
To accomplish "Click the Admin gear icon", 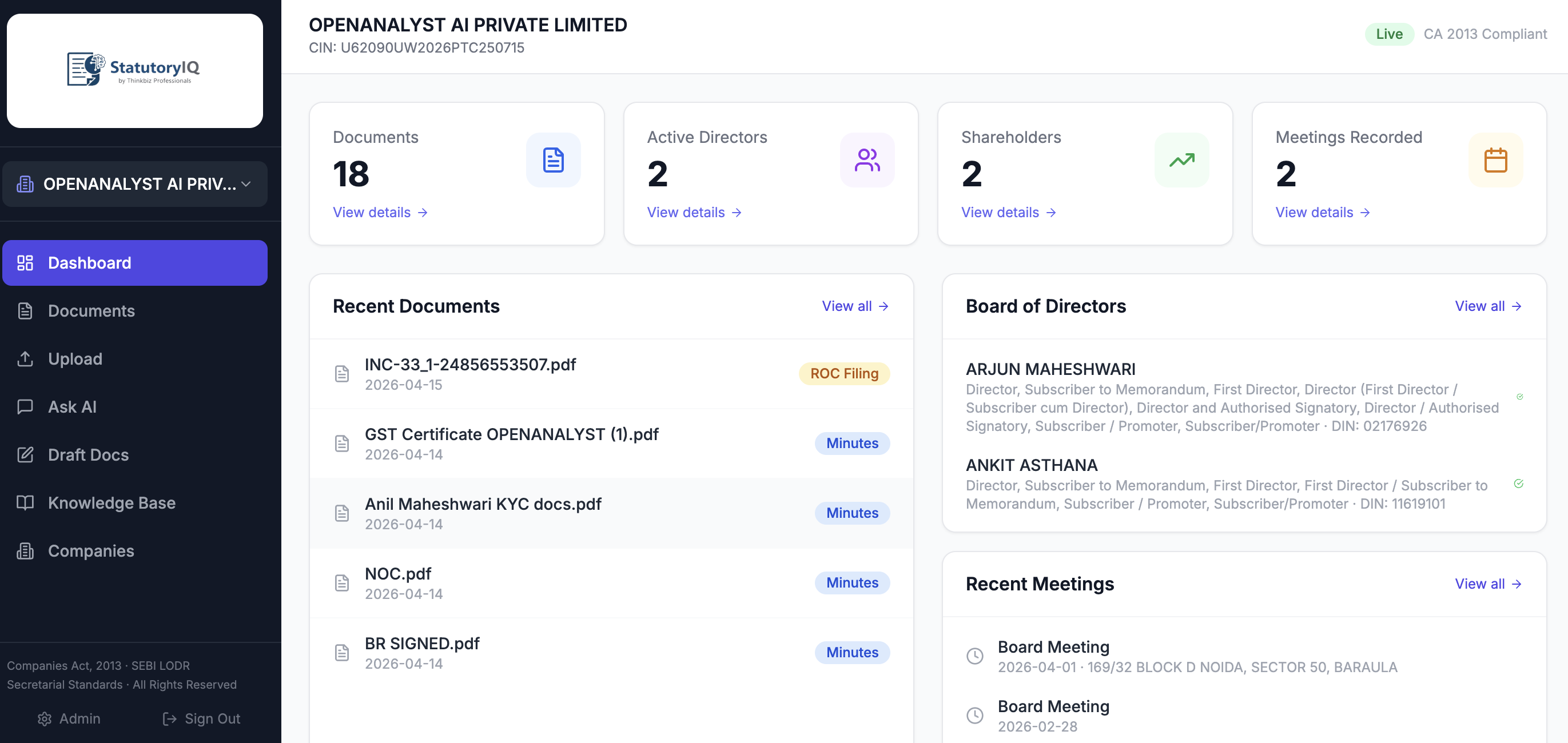I will pyautogui.click(x=45, y=719).
